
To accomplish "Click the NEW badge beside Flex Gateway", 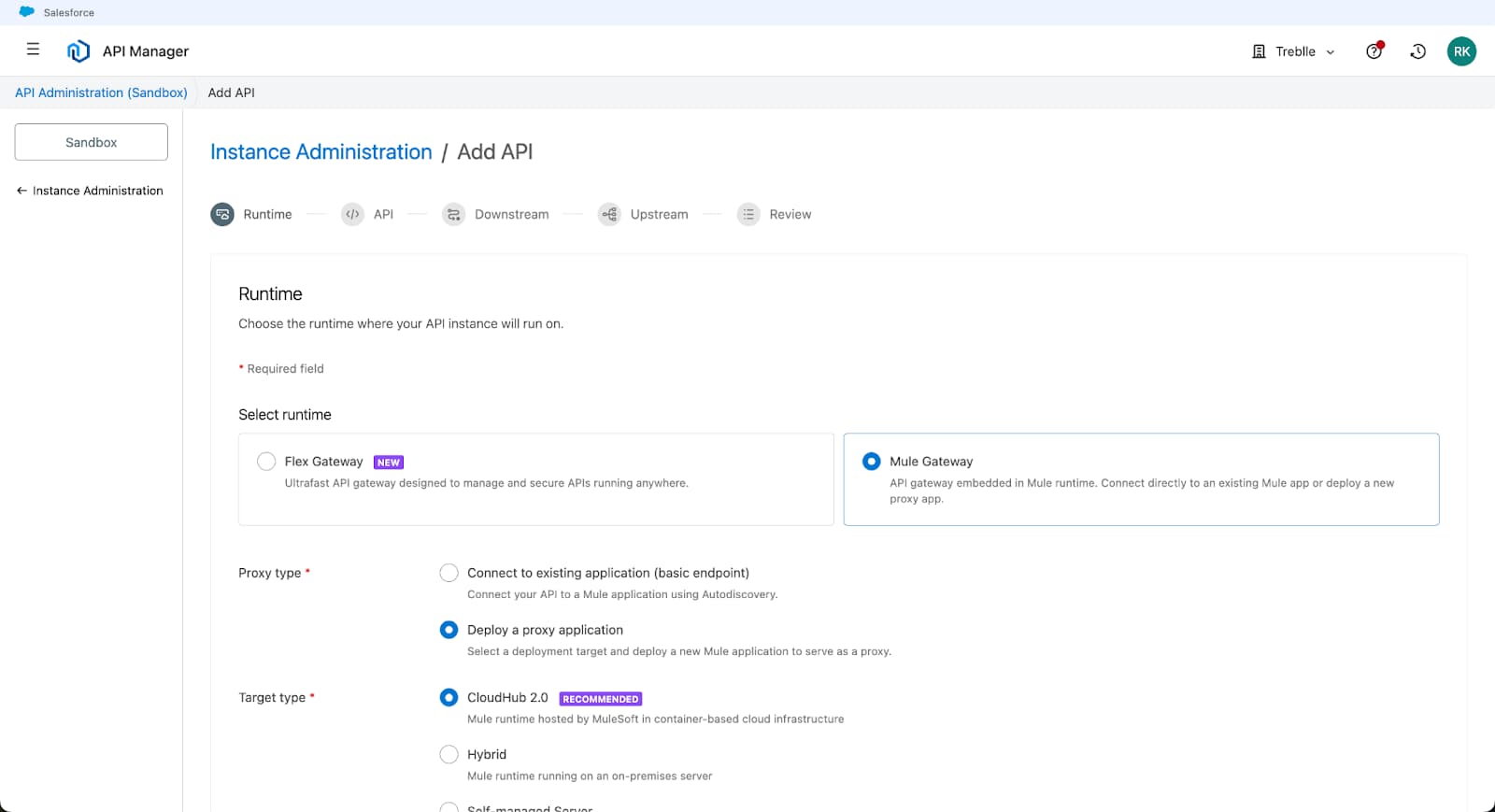I will click(389, 462).
